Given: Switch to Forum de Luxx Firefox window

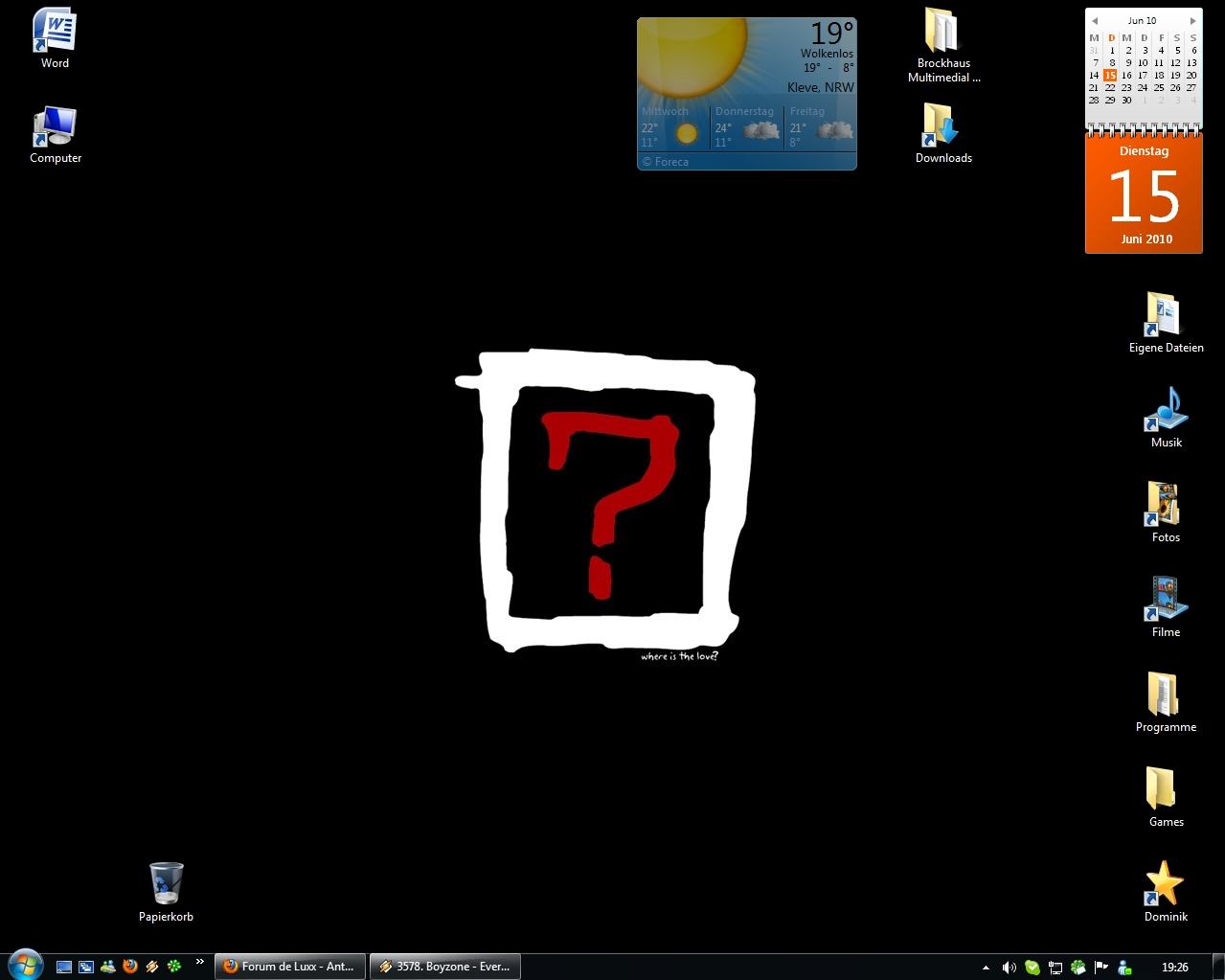Looking at the screenshot, I should 289,967.
